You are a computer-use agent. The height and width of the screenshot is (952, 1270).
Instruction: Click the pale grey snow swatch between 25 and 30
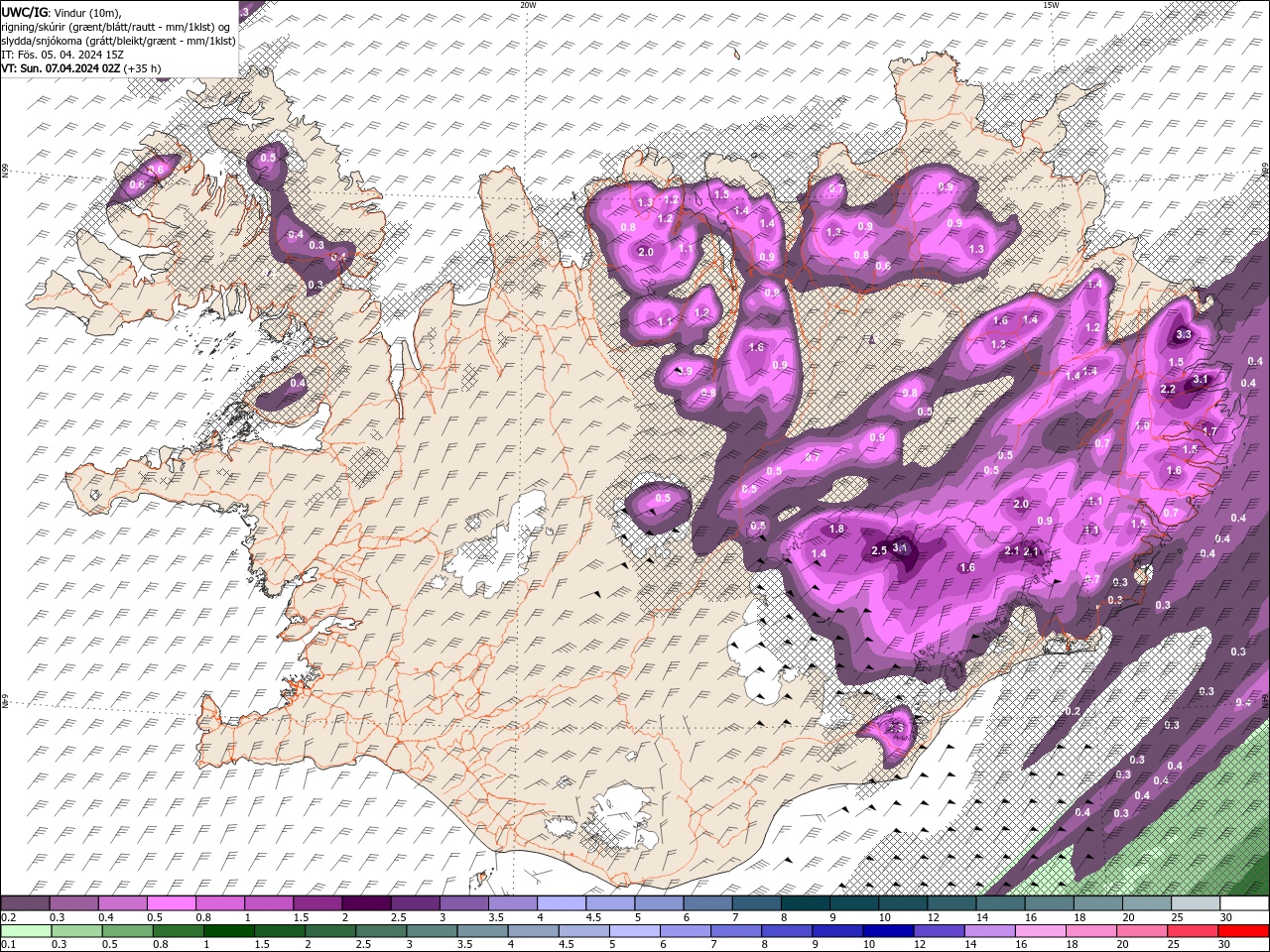click(x=1195, y=903)
